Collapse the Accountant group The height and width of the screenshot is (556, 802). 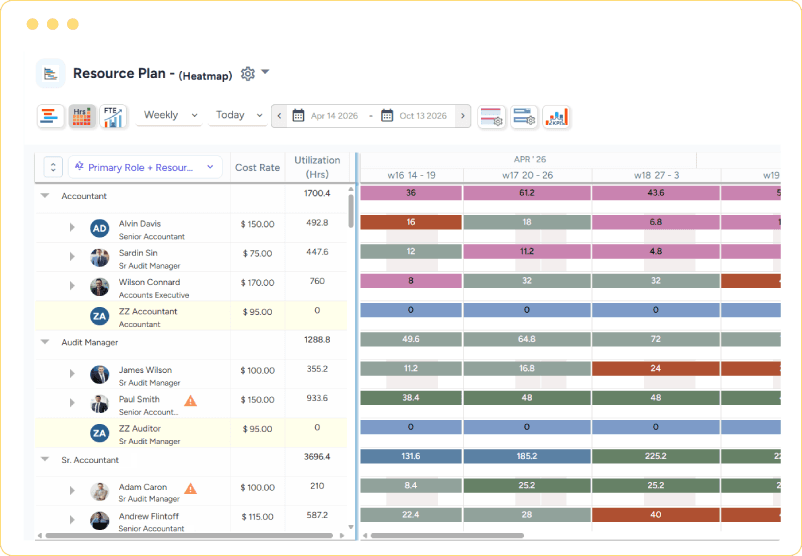(x=45, y=196)
